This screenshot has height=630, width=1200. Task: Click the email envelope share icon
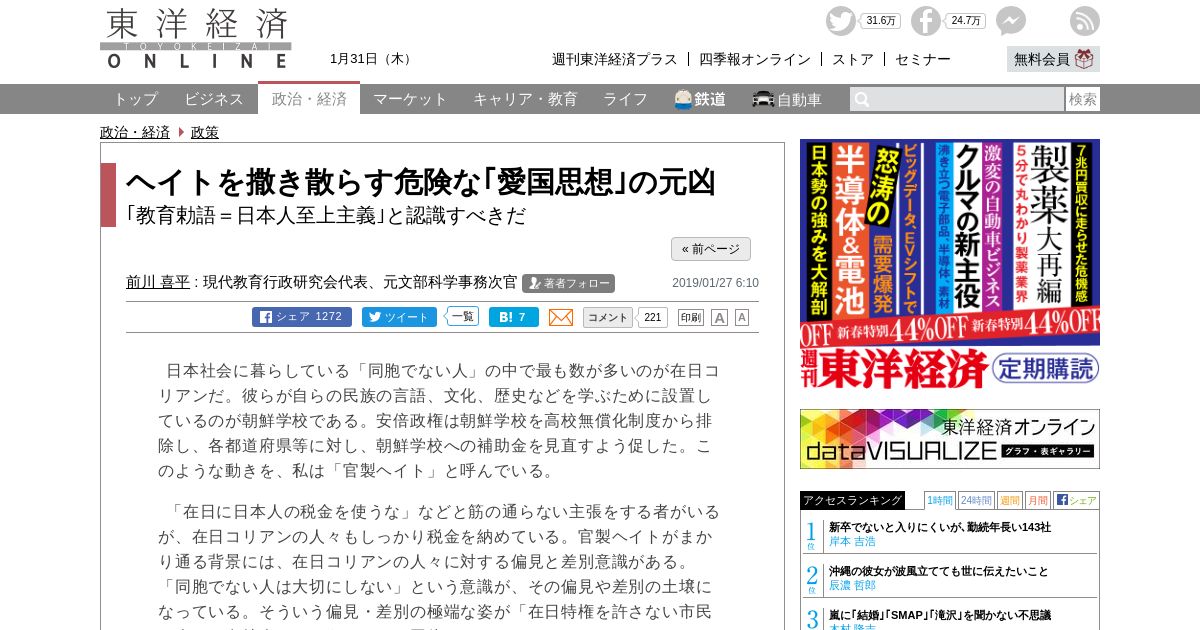click(x=561, y=317)
